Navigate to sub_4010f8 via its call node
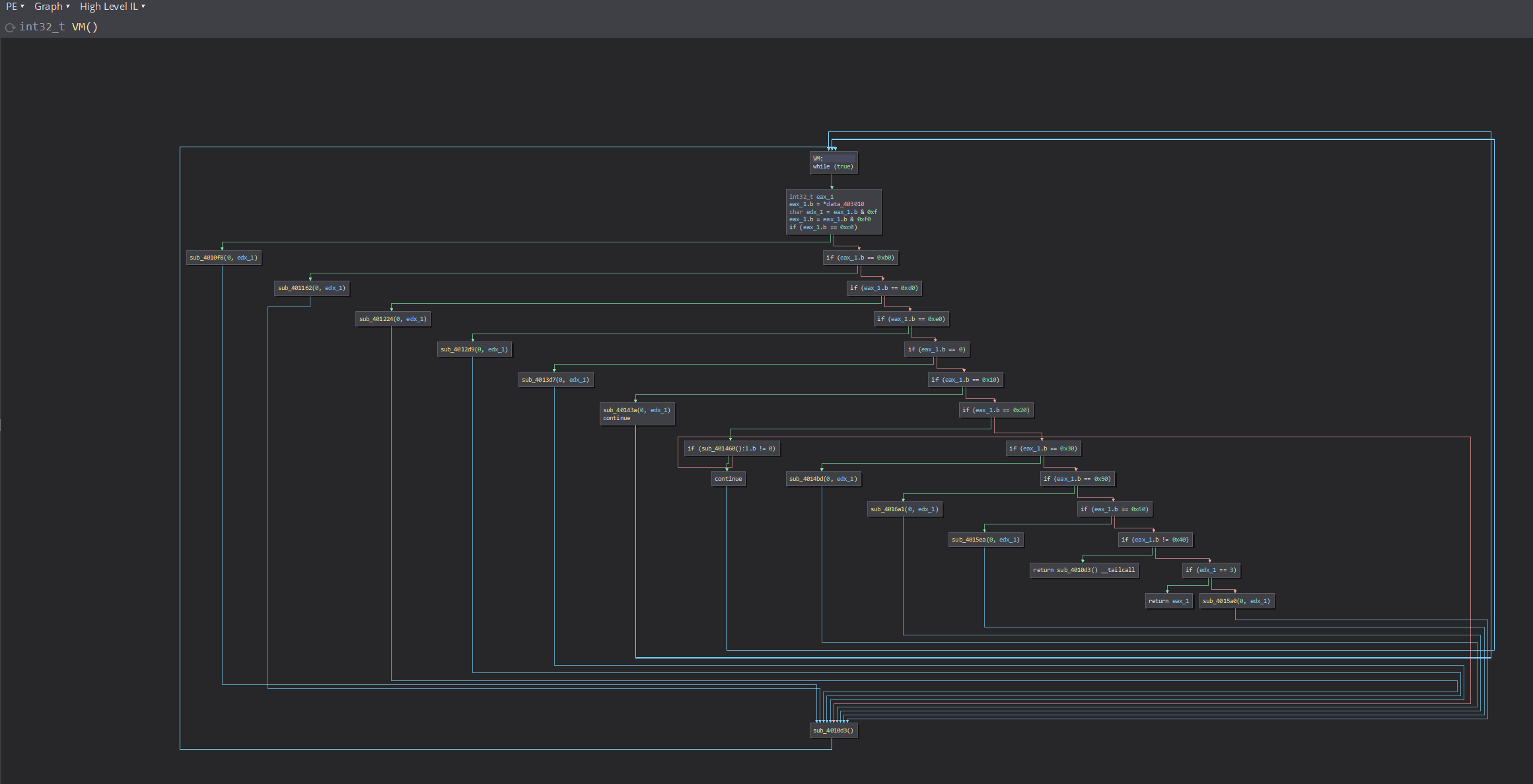This screenshot has height=784, width=1533. (223, 258)
